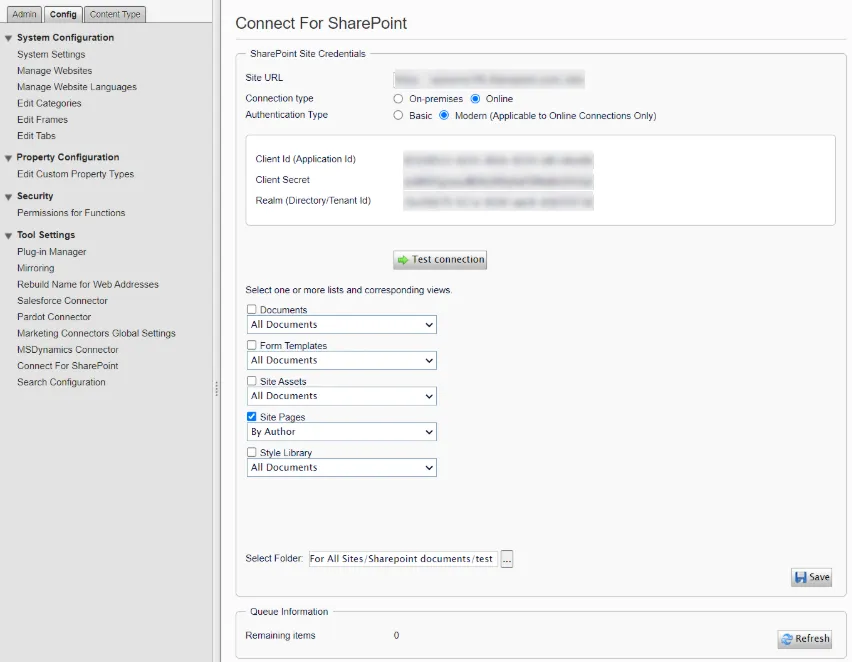Click the Realm Tenant Id field
This screenshot has height=662, width=852.
[498, 202]
